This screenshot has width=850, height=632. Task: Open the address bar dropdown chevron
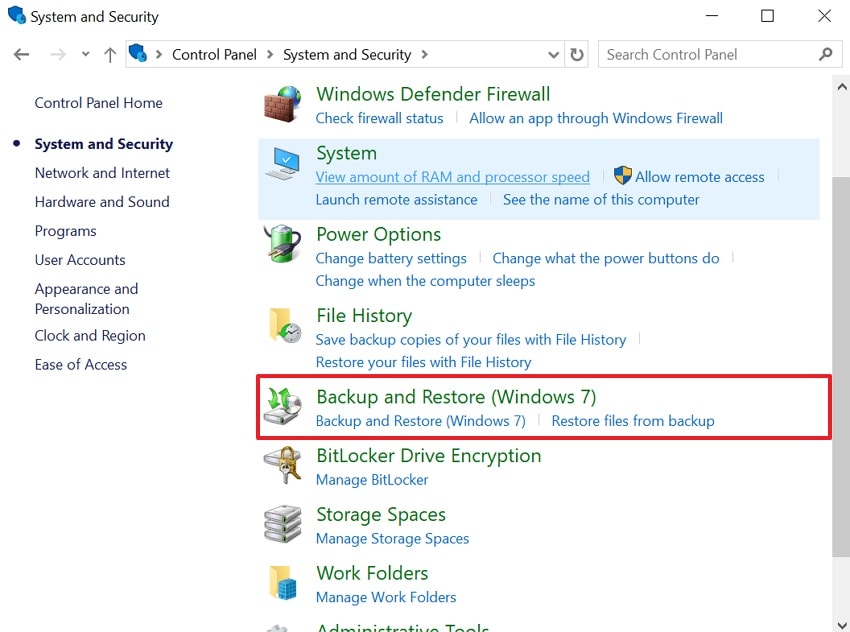coord(553,55)
